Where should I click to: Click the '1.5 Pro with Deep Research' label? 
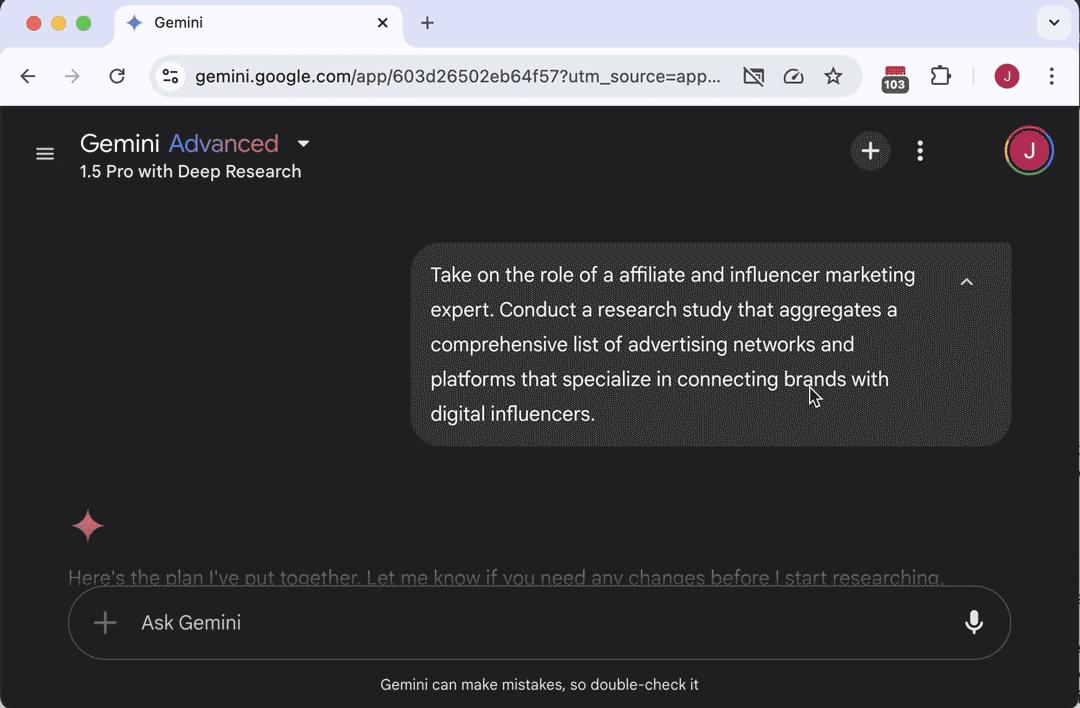point(190,171)
